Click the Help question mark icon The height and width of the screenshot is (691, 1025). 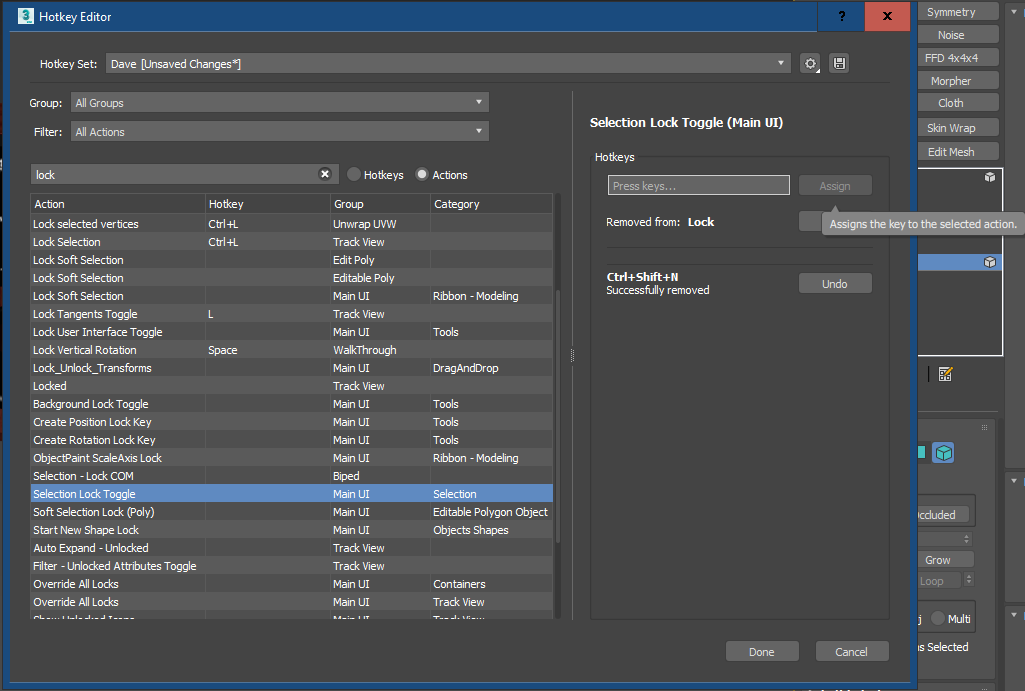[x=841, y=17]
